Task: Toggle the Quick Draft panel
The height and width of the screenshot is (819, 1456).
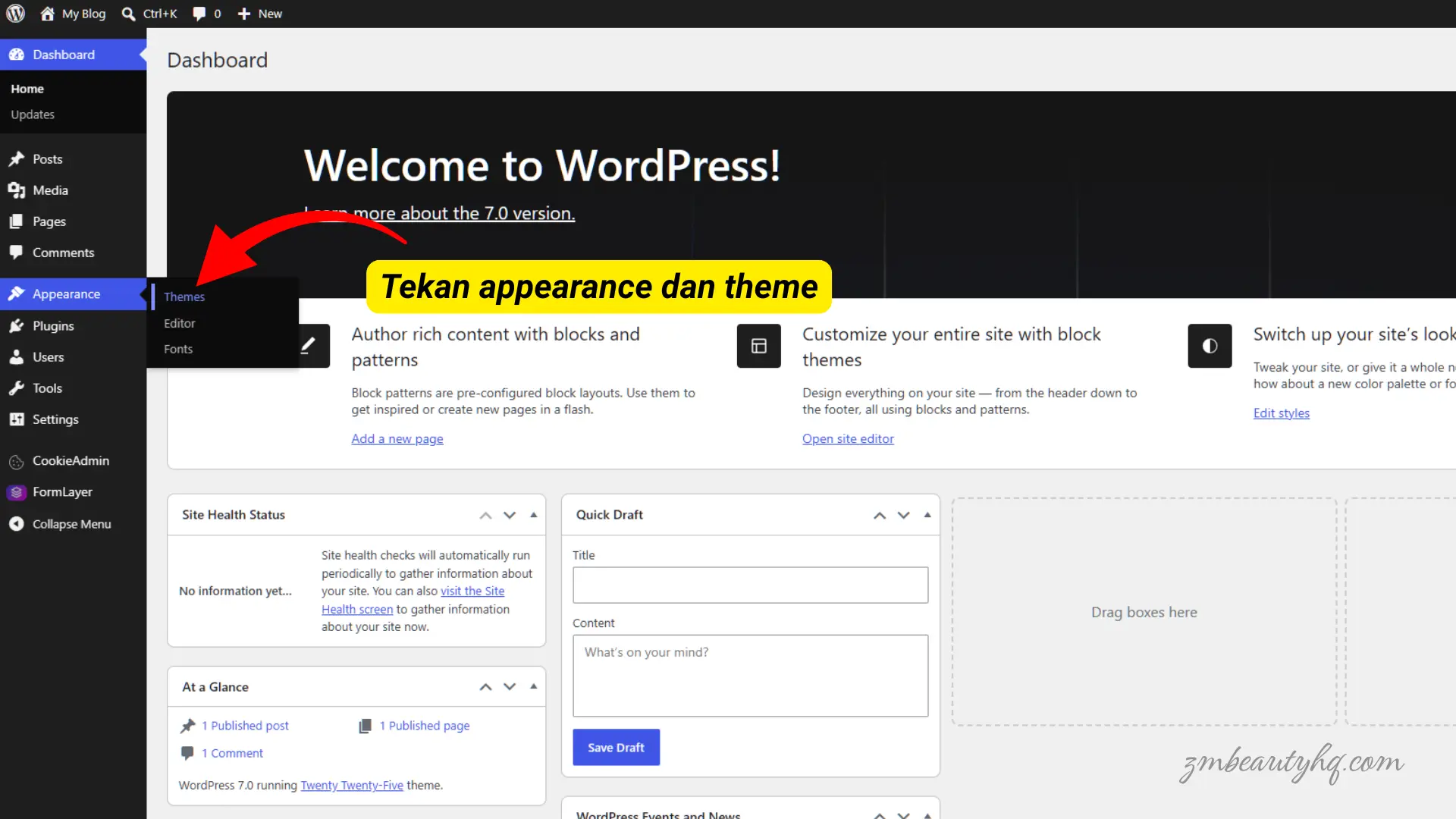Action: [927, 515]
